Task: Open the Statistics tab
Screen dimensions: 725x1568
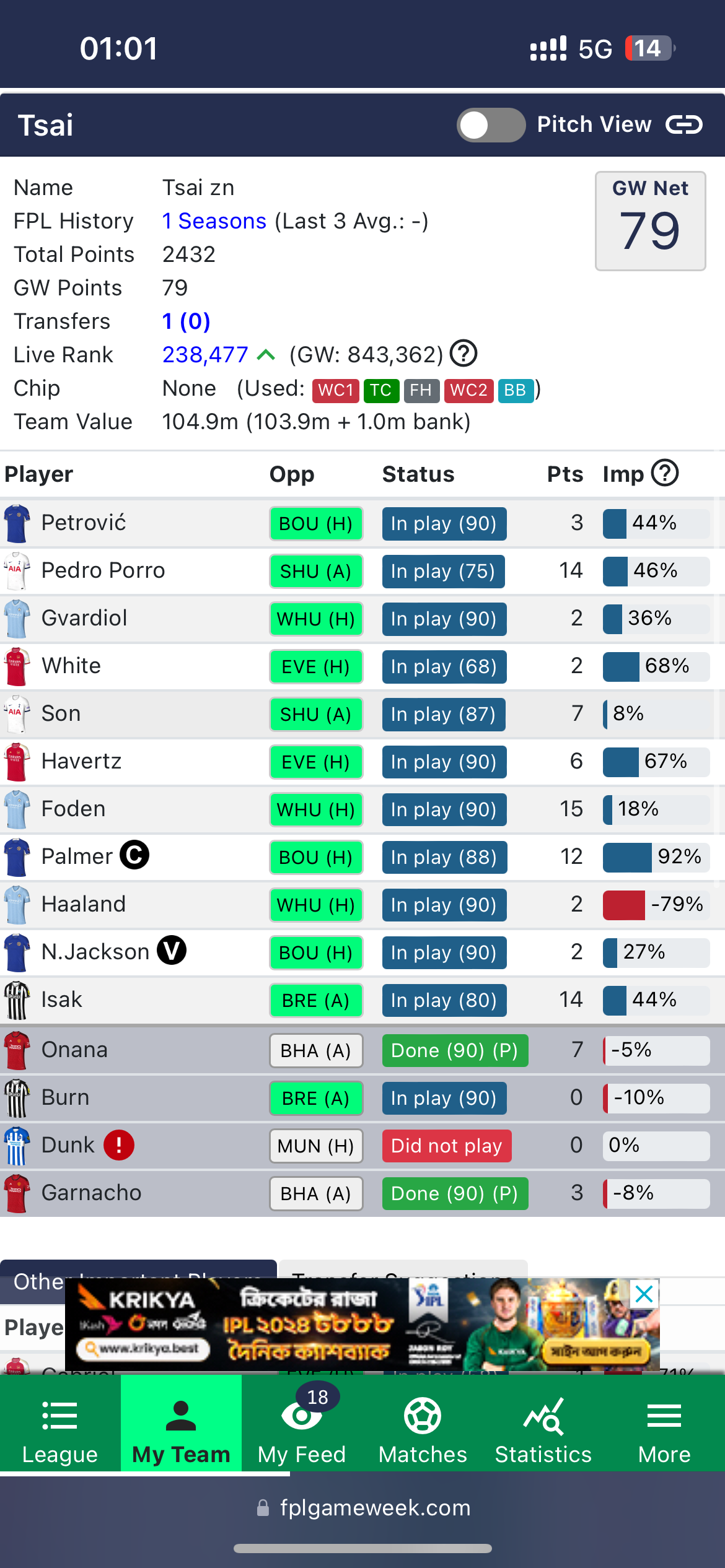Action: (543, 1427)
